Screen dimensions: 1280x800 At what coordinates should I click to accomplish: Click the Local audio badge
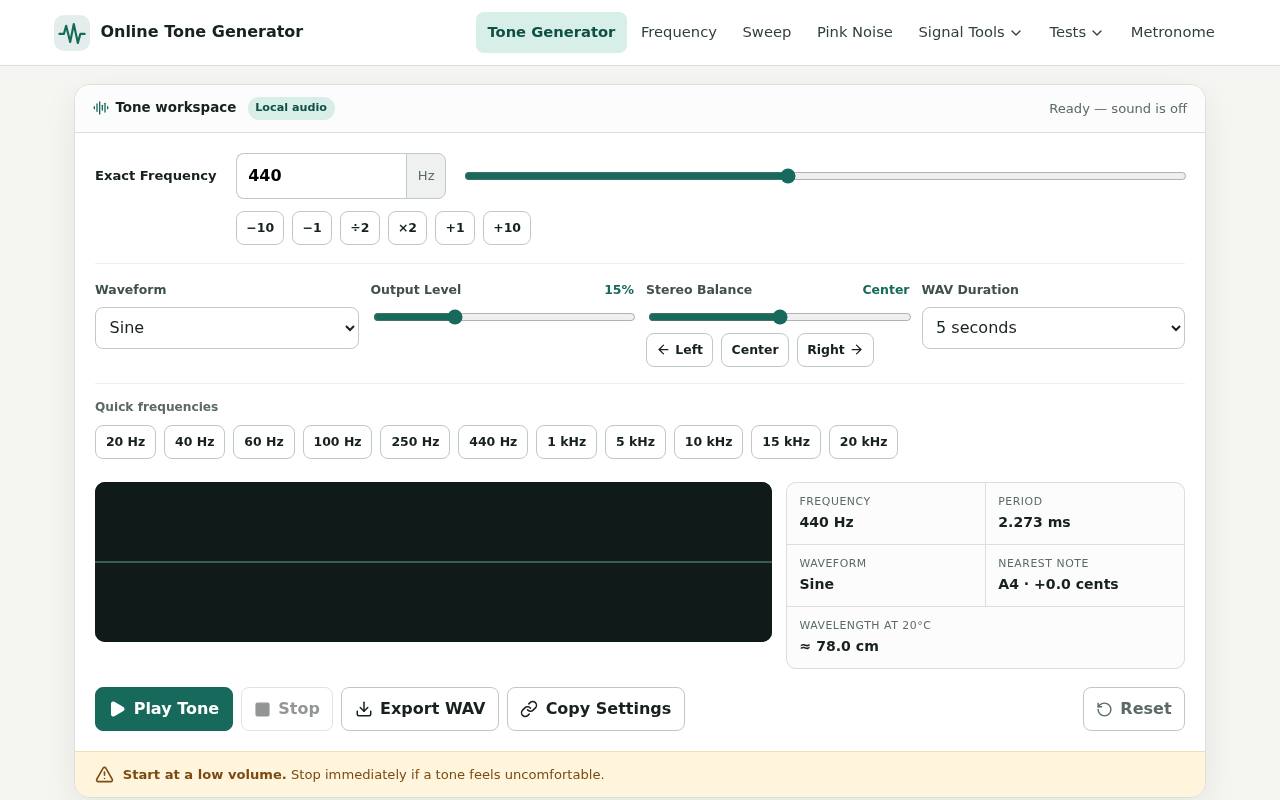pos(291,108)
